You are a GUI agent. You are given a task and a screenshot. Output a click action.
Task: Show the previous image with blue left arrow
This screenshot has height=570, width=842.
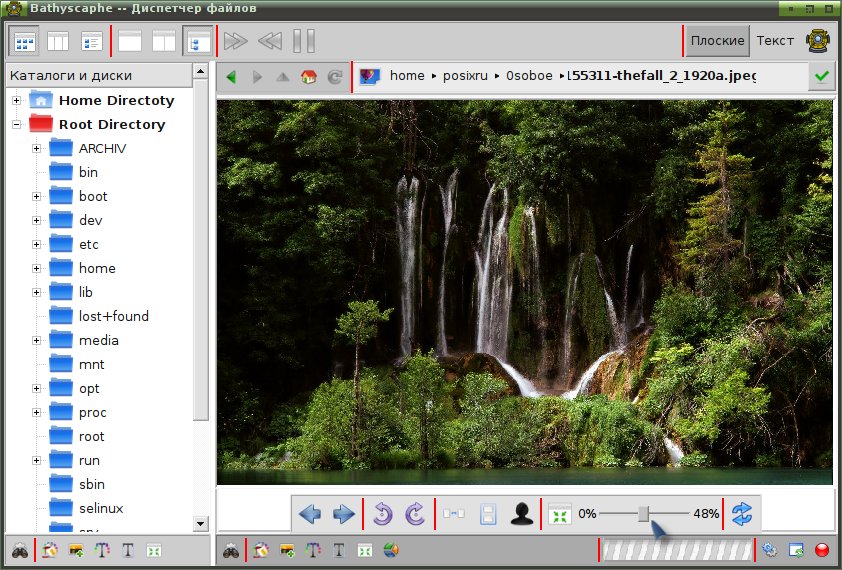point(310,514)
